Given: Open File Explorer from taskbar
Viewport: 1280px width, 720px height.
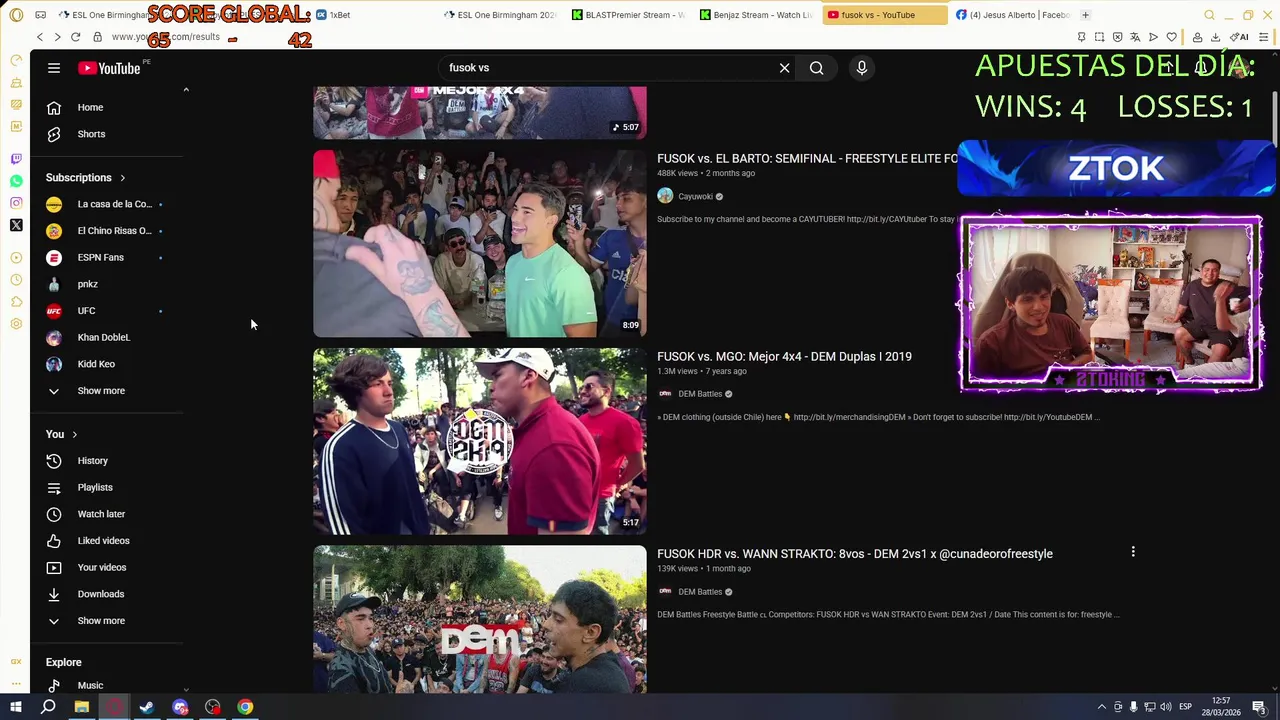Looking at the screenshot, I should tap(82, 707).
